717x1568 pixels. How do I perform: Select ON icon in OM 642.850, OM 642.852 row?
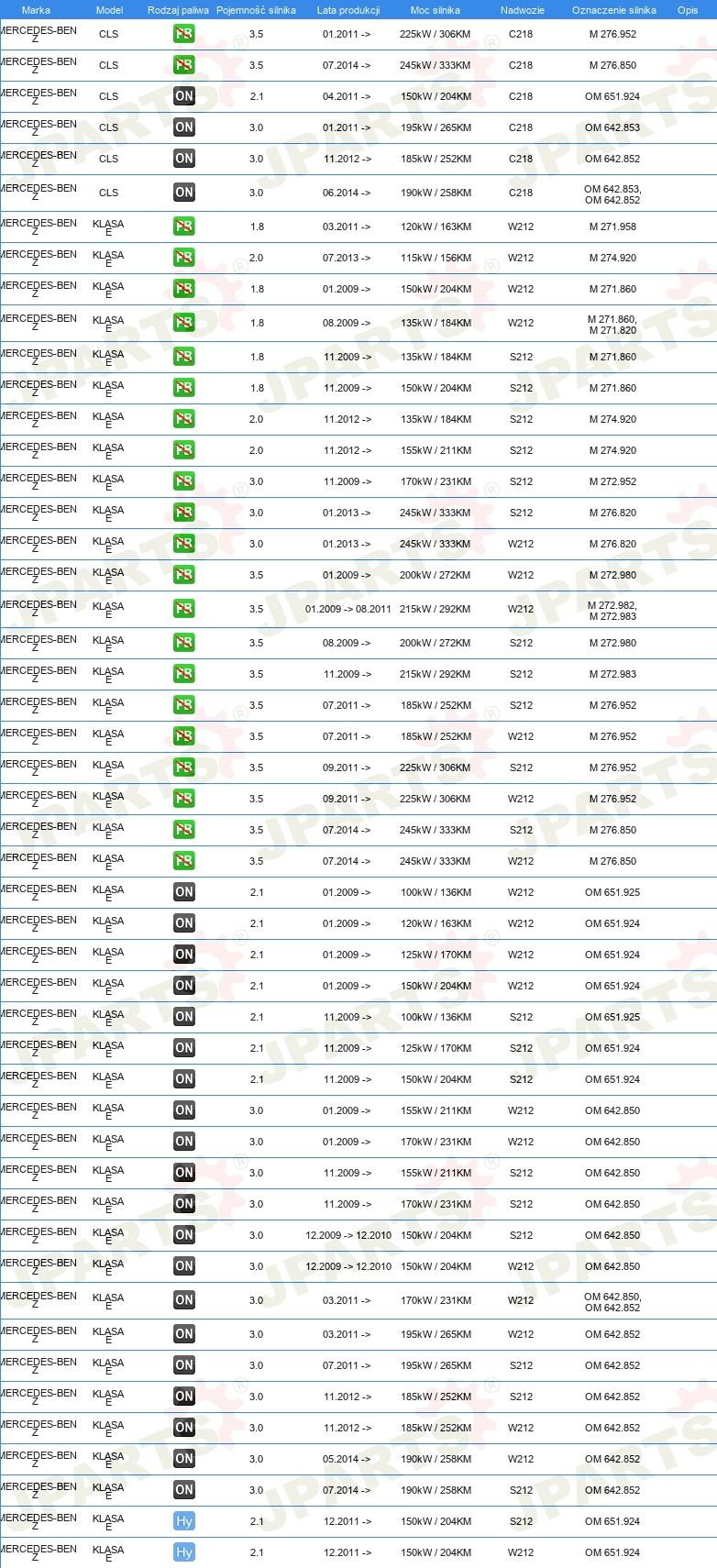pos(184,1300)
